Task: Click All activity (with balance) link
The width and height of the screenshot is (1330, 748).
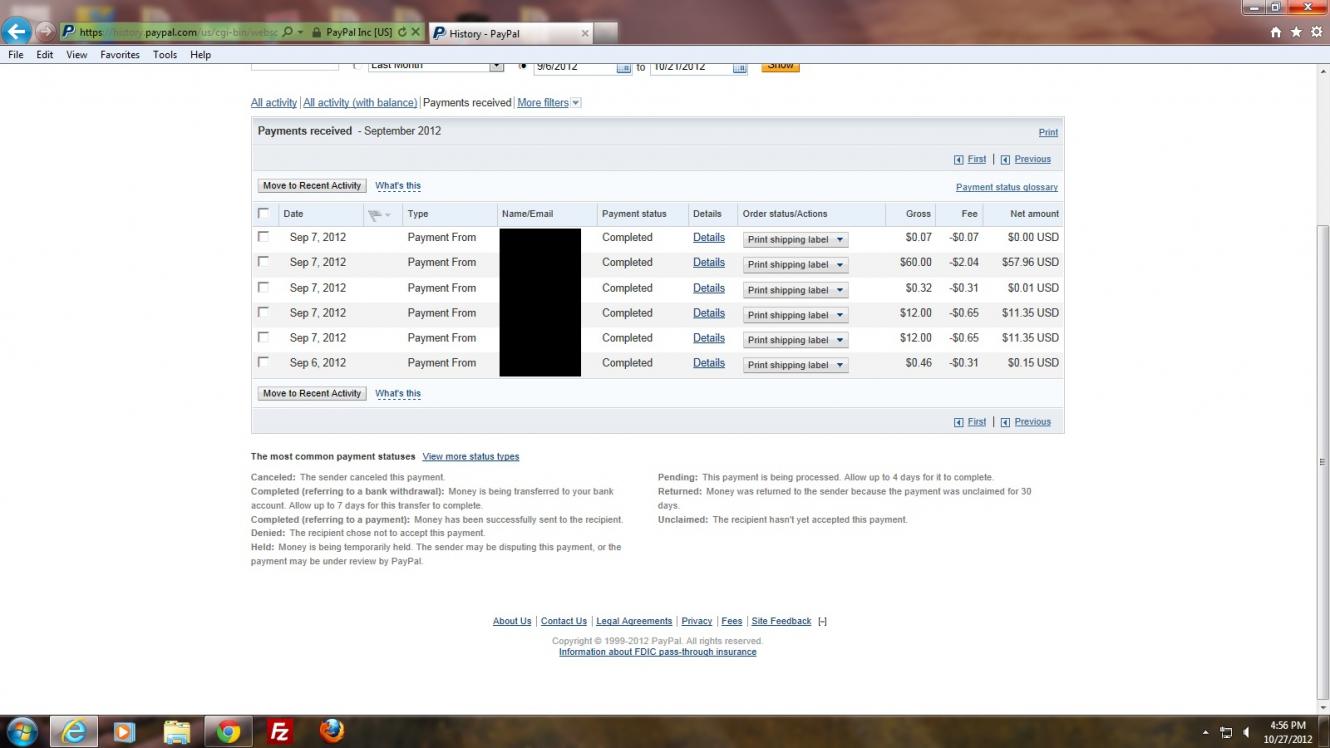Action: click(360, 103)
